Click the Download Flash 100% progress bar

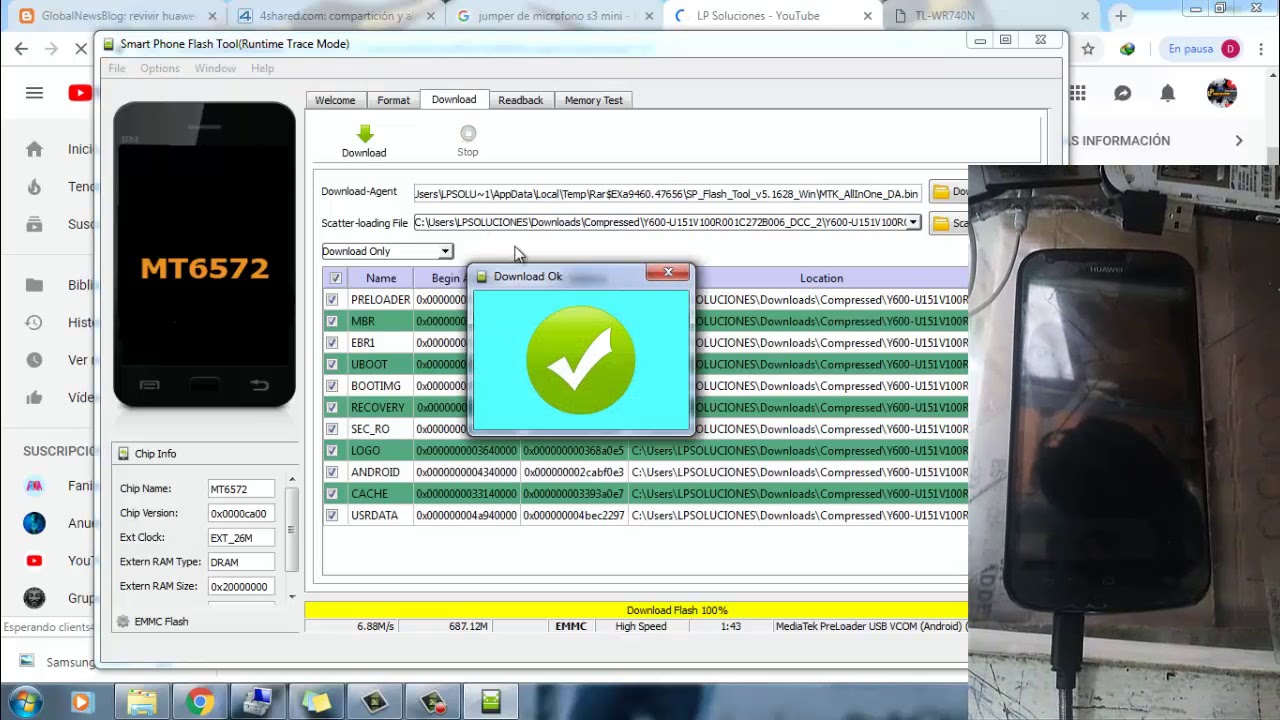click(x=637, y=610)
